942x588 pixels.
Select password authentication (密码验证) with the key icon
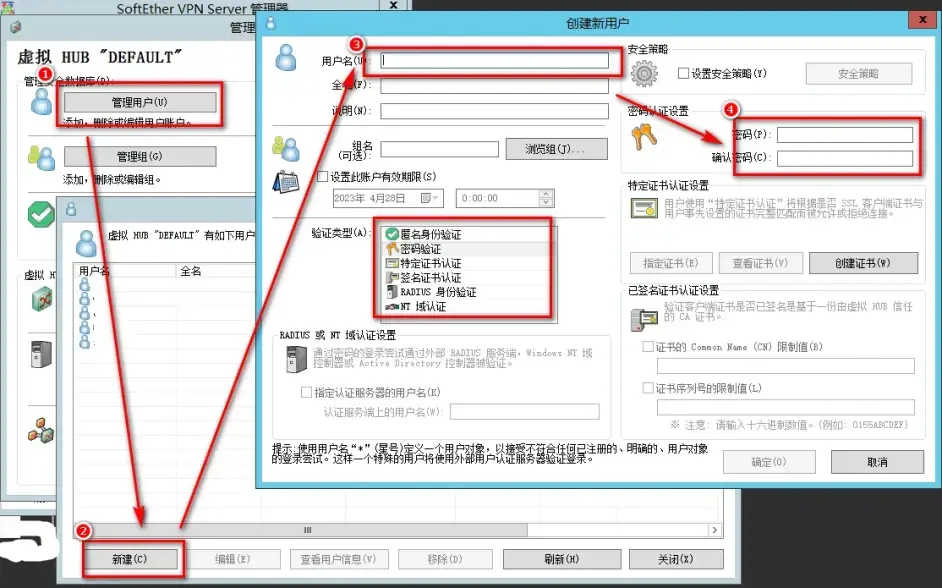pos(460,247)
